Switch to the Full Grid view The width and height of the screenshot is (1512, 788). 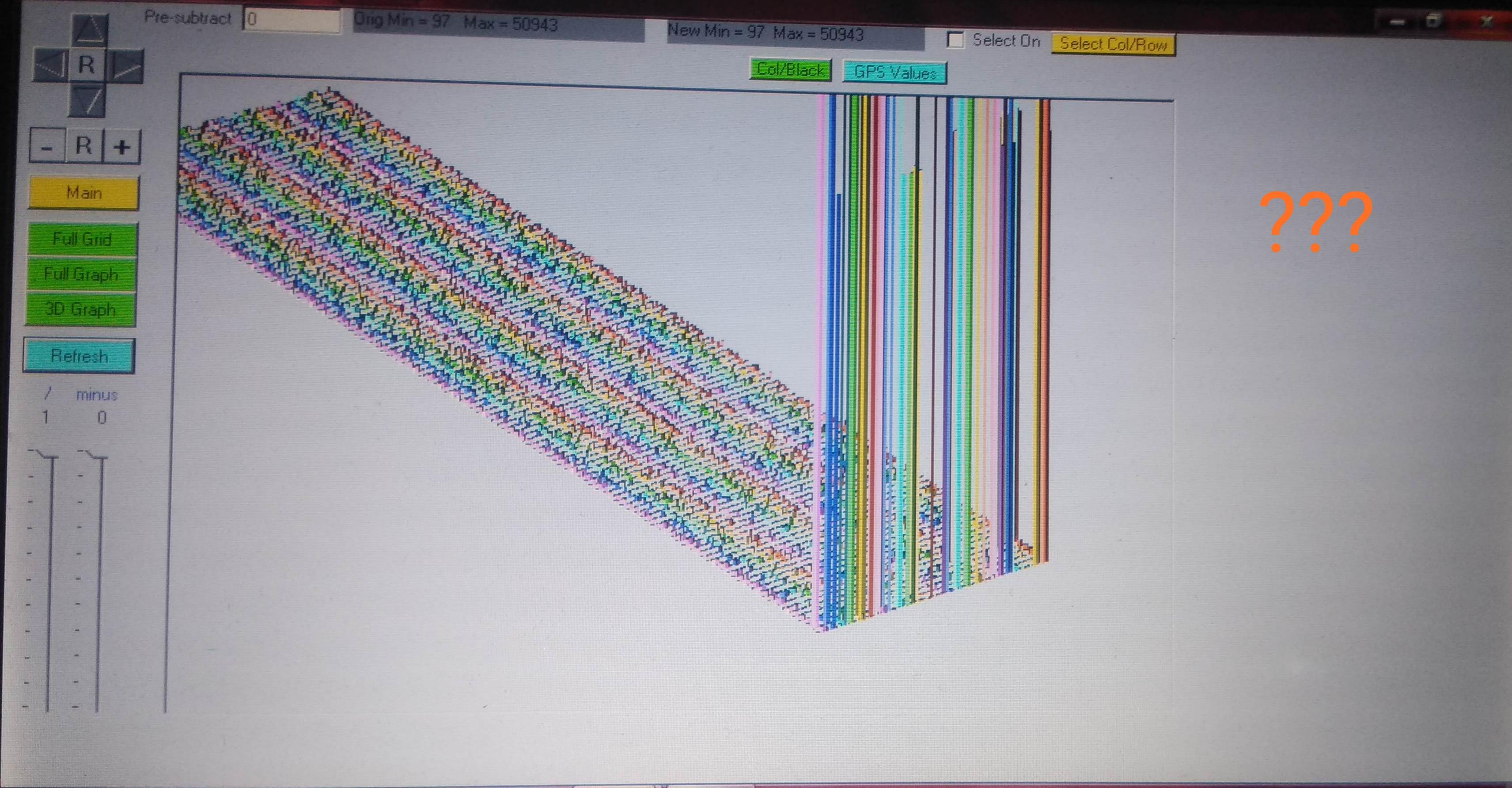82,240
